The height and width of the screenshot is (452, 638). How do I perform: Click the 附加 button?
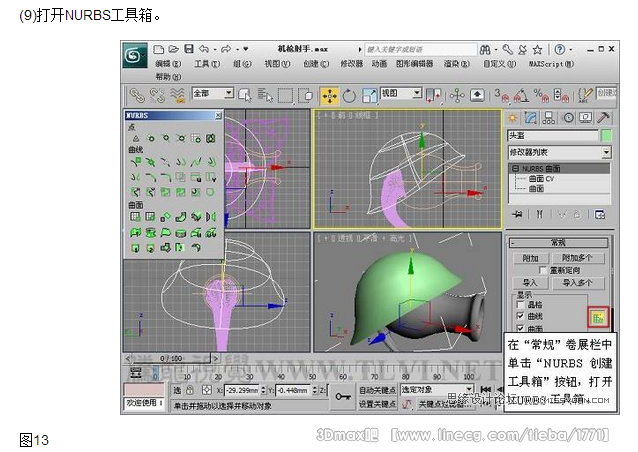[x=530, y=258]
